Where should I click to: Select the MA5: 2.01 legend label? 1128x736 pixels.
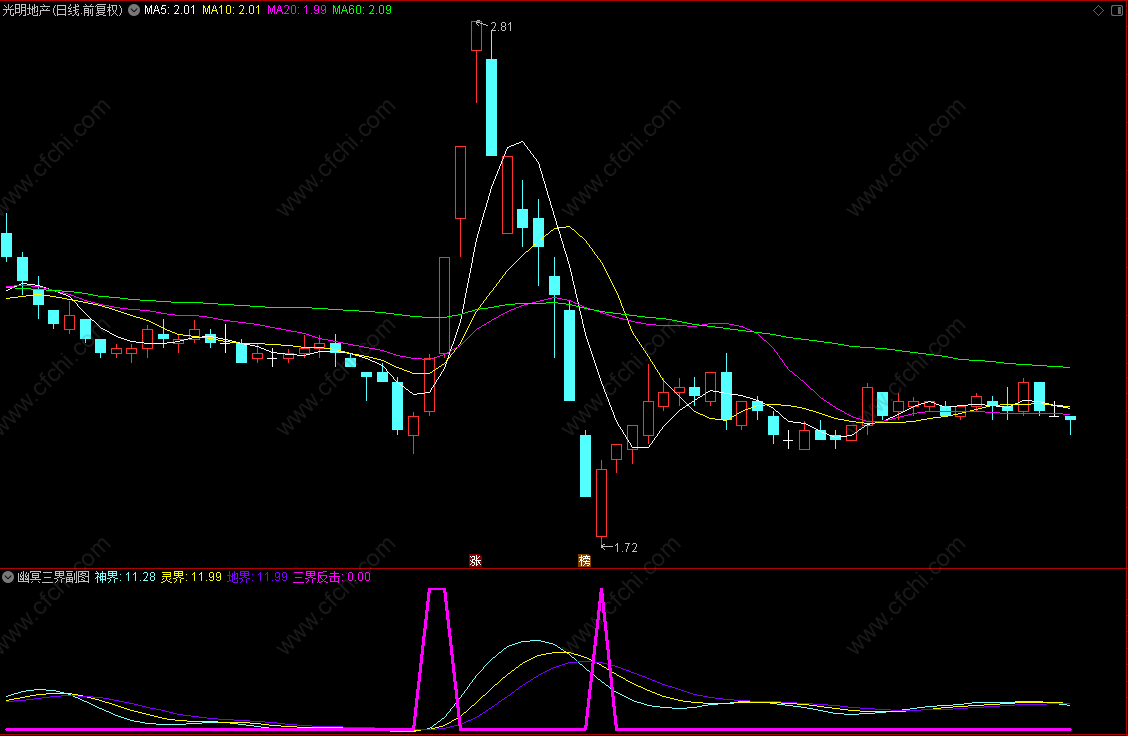click(170, 10)
